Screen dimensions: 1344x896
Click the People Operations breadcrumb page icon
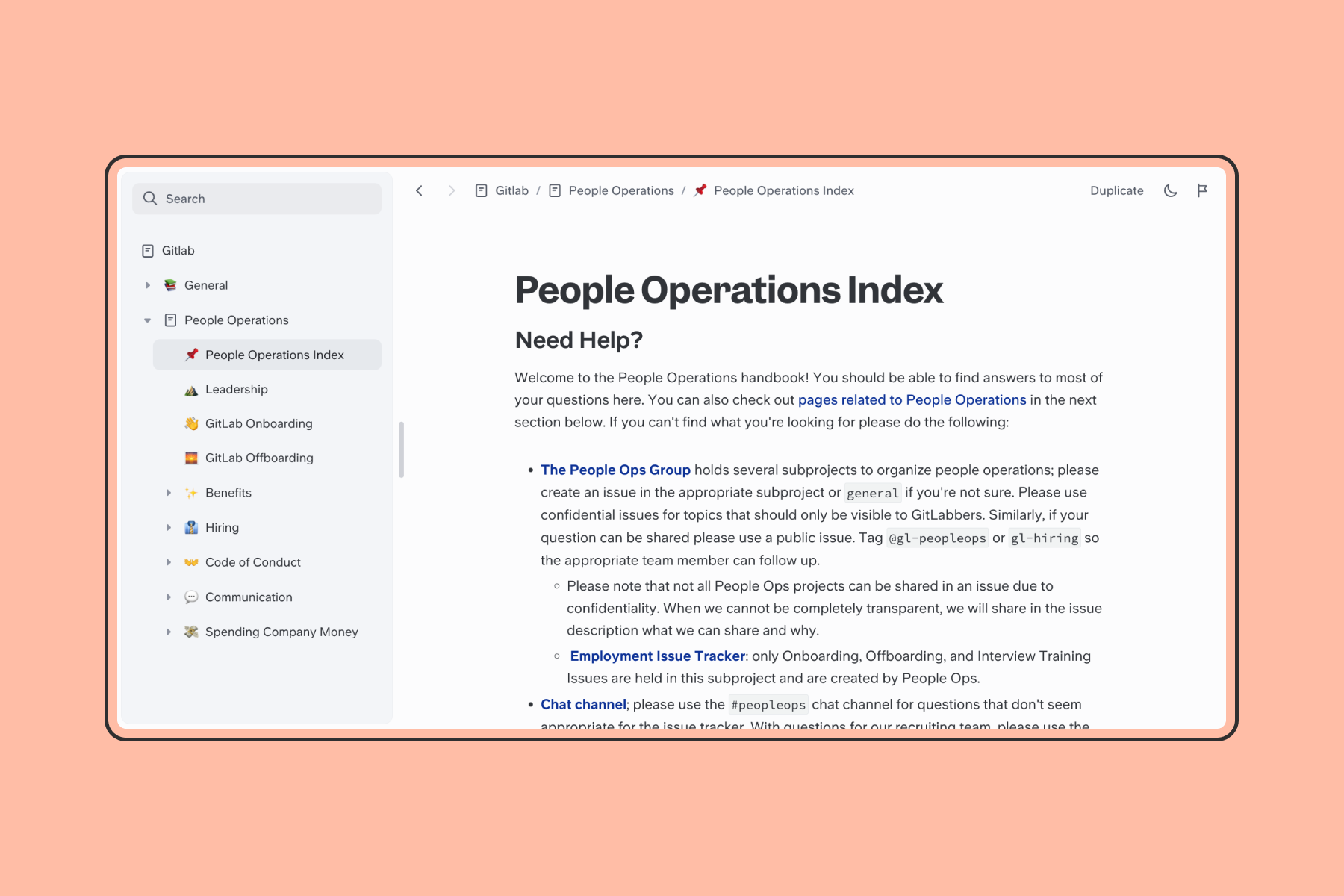click(x=555, y=191)
